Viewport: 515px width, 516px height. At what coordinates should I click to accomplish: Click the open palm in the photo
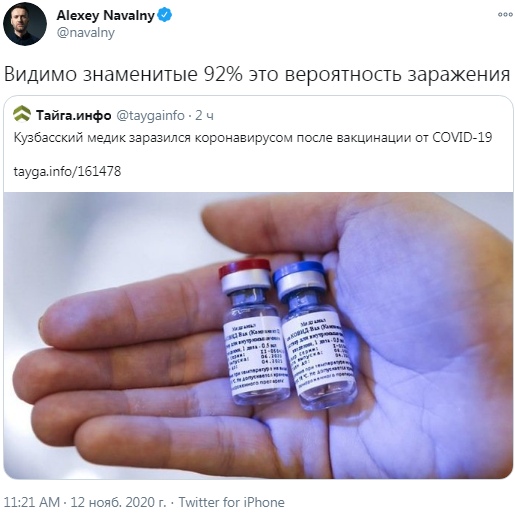[x=417, y=333]
